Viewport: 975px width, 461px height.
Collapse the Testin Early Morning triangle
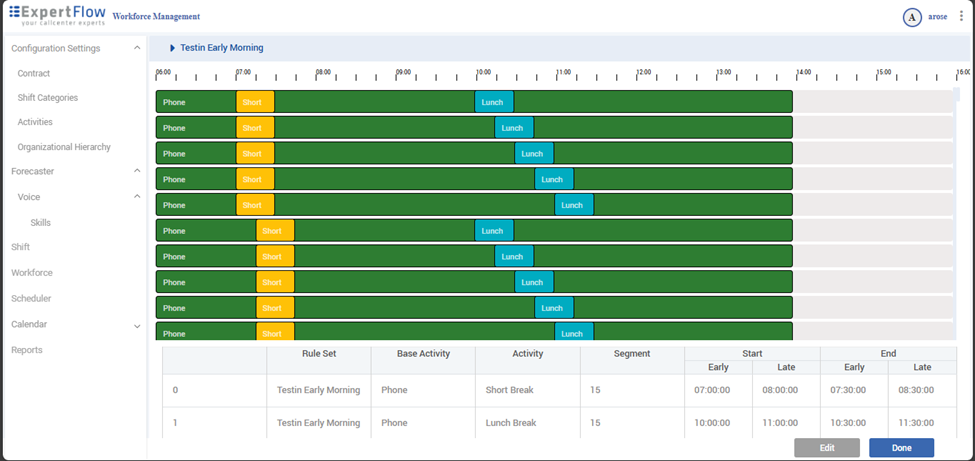172,48
